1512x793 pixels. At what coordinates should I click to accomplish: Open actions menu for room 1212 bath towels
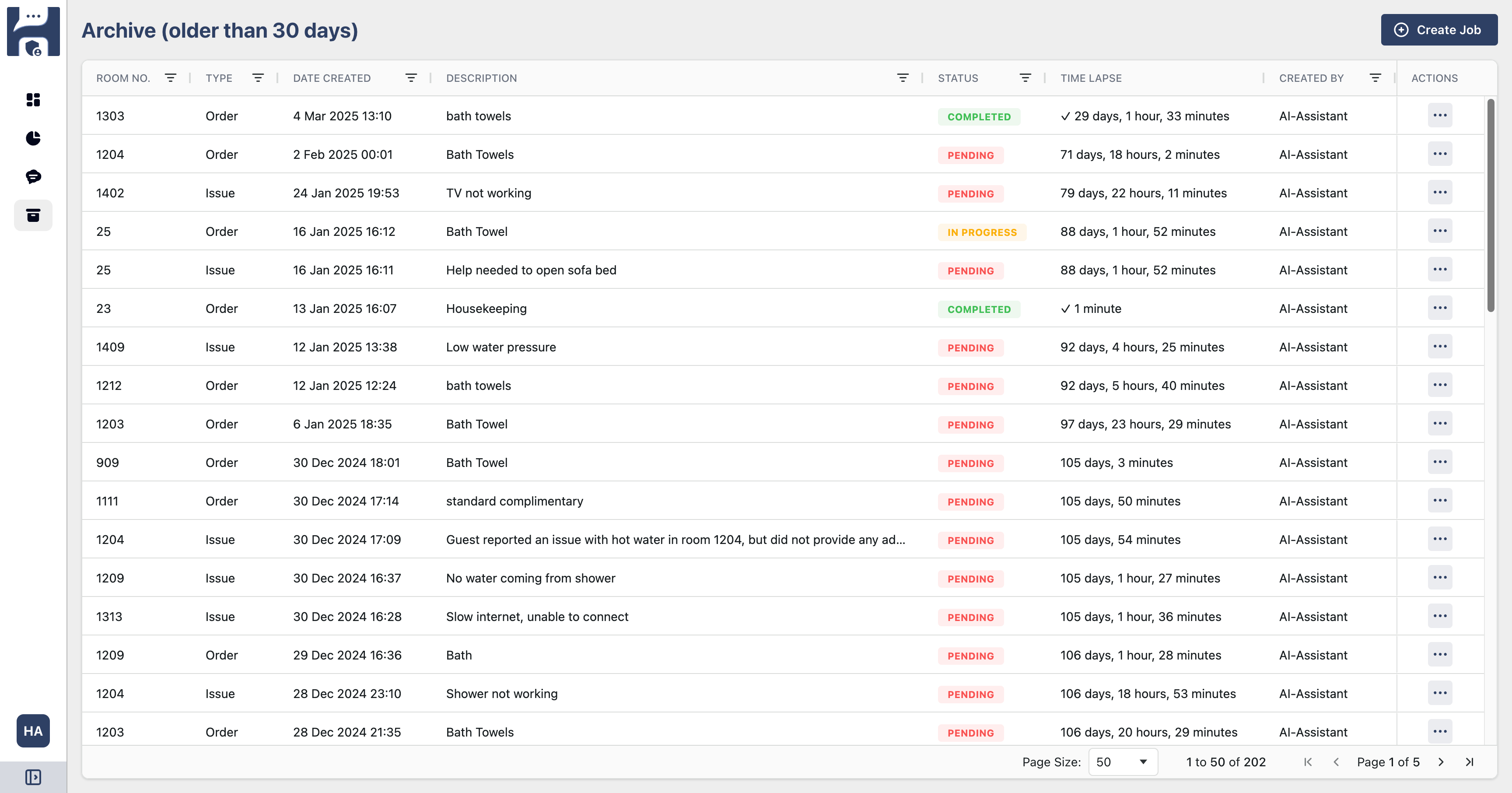tap(1440, 385)
